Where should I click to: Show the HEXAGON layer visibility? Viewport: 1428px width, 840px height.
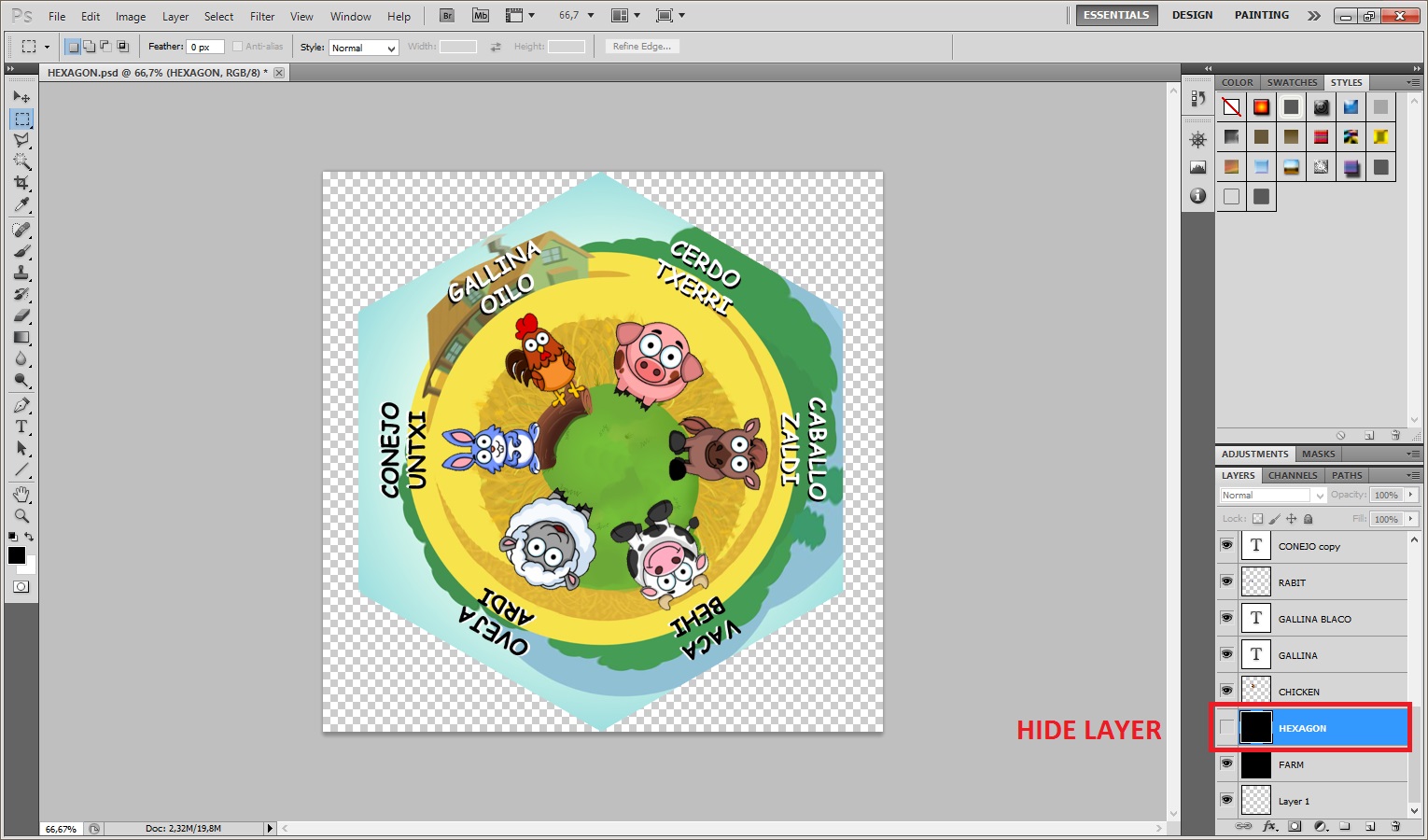click(x=1226, y=727)
